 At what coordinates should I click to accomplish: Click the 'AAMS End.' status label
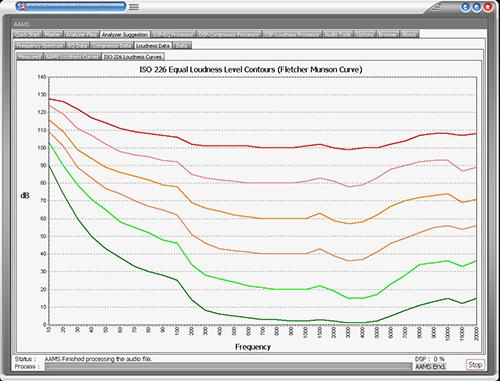[430, 367]
